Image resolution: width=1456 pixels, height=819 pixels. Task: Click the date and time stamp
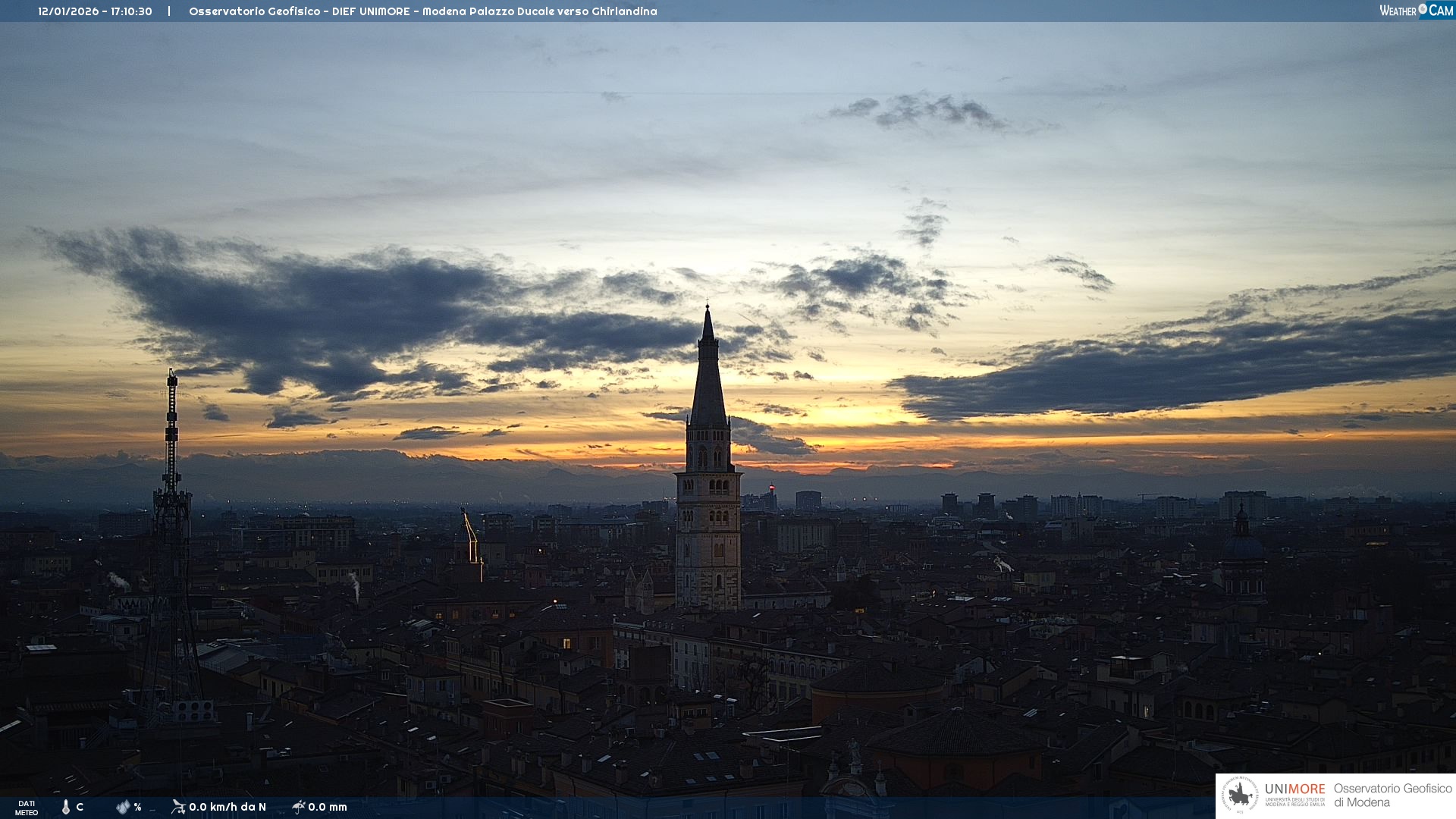[95, 11]
